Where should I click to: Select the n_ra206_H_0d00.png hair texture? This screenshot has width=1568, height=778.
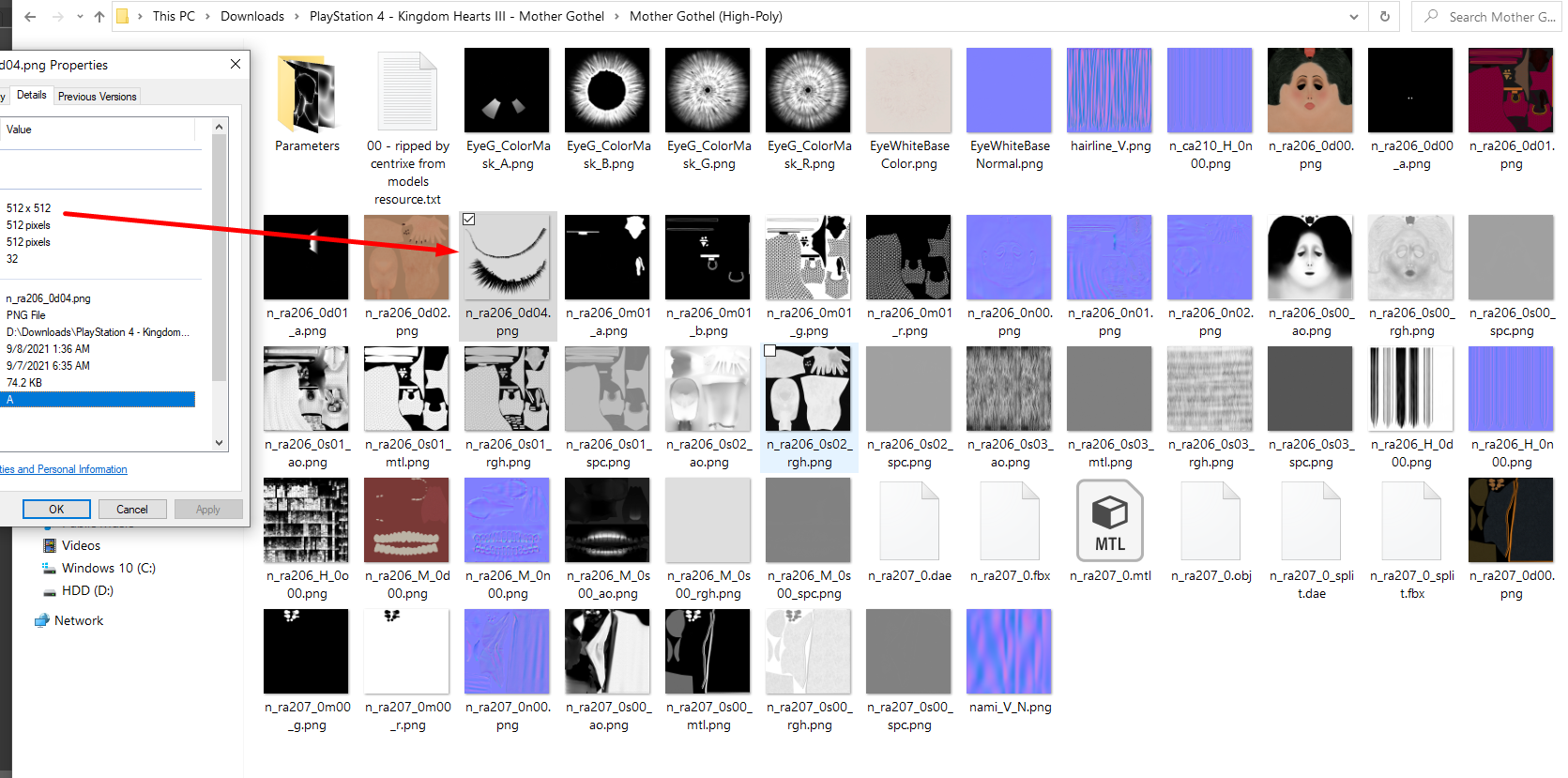pyautogui.click(x=1411, y=408)
